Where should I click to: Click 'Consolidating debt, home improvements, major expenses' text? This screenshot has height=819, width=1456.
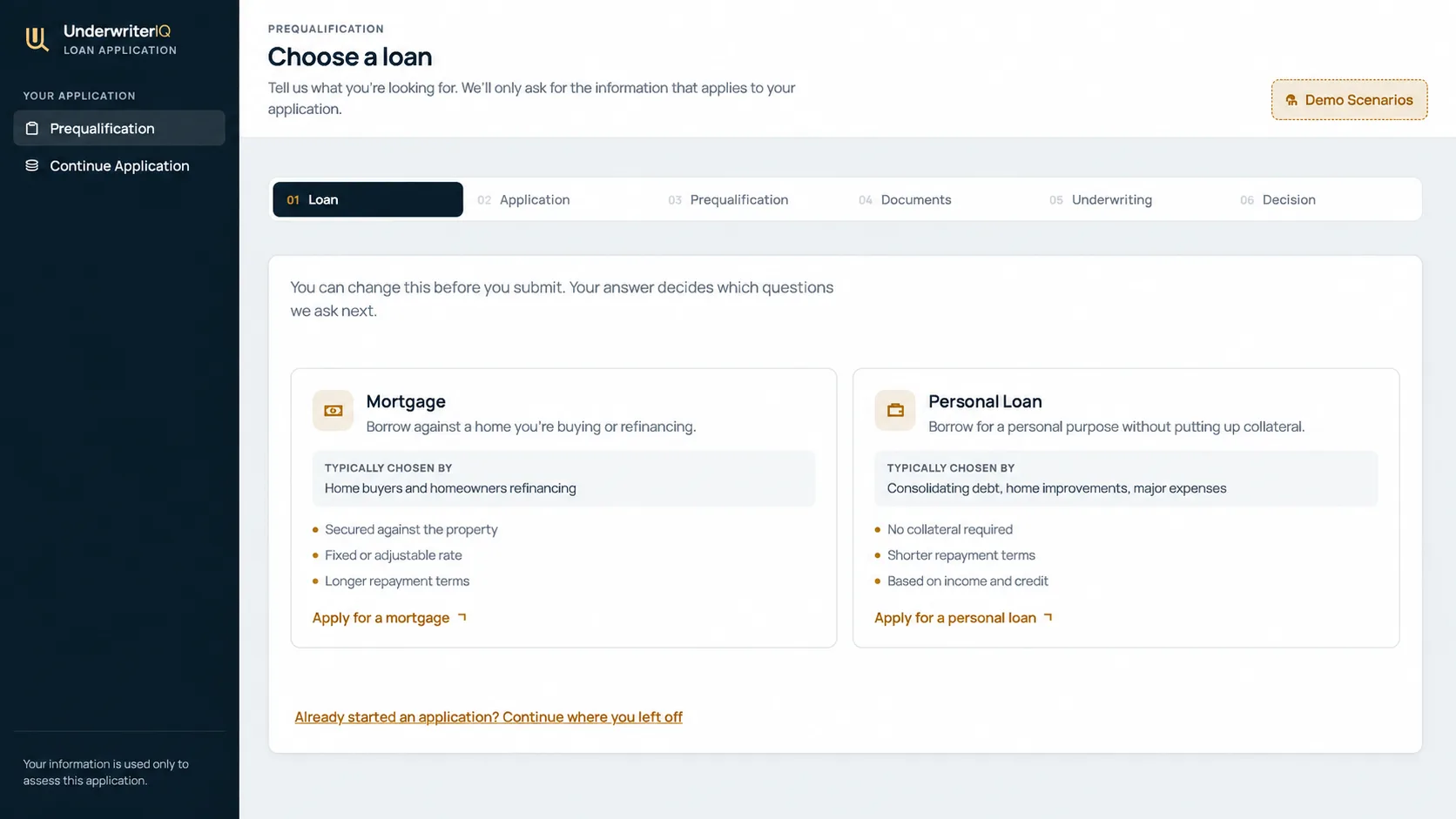tap(1056, 488)
